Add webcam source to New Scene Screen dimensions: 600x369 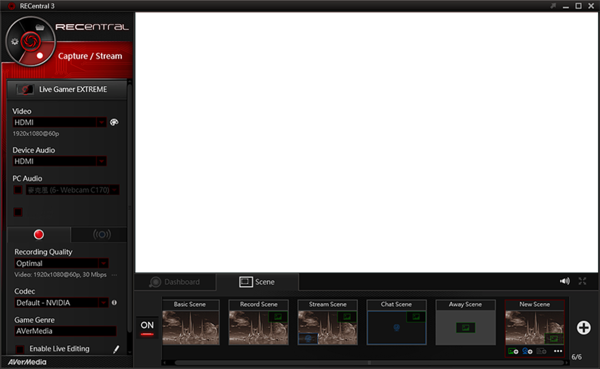point(527,351)
